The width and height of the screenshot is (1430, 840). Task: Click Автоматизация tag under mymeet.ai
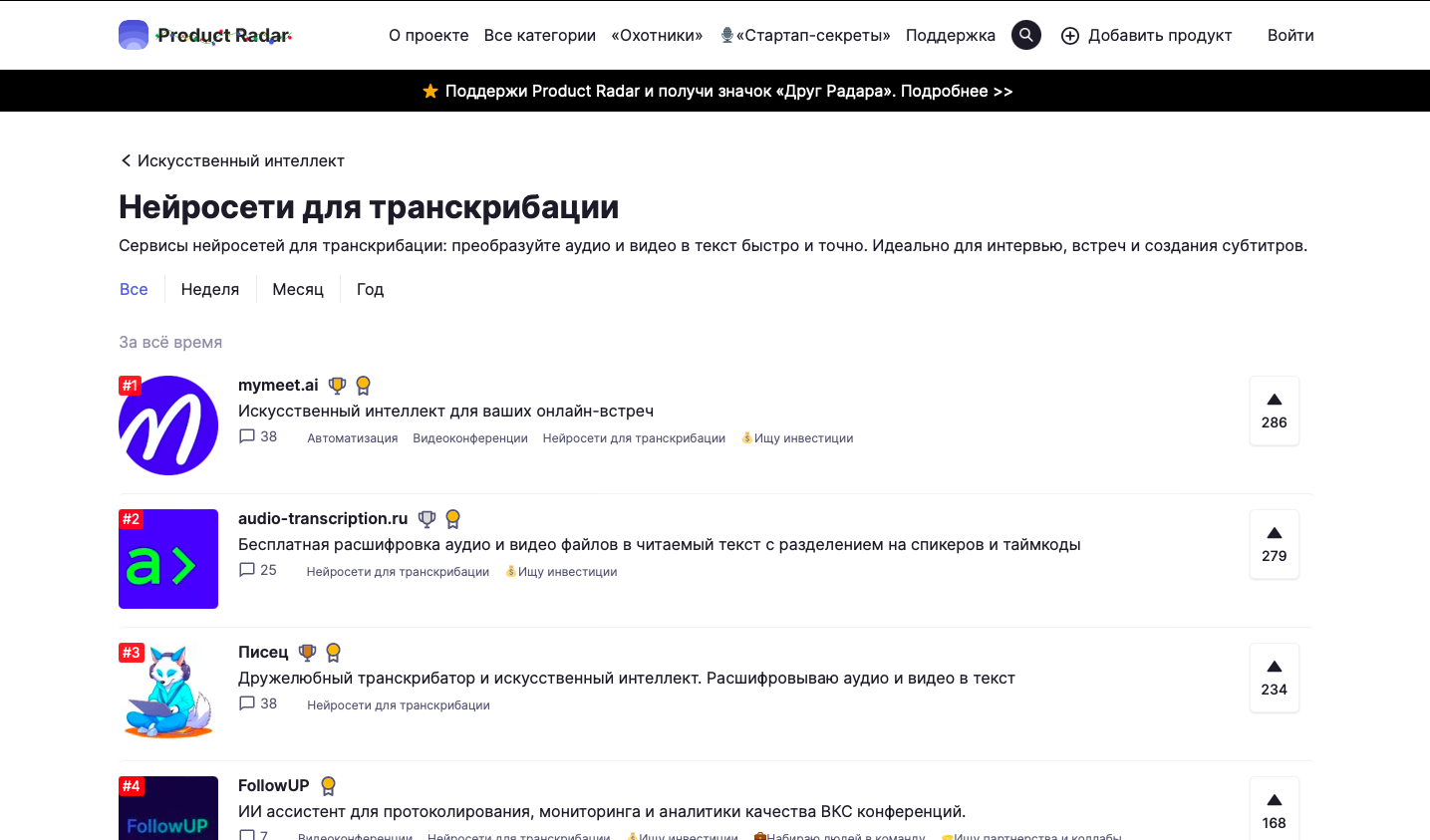coord(353,438)
